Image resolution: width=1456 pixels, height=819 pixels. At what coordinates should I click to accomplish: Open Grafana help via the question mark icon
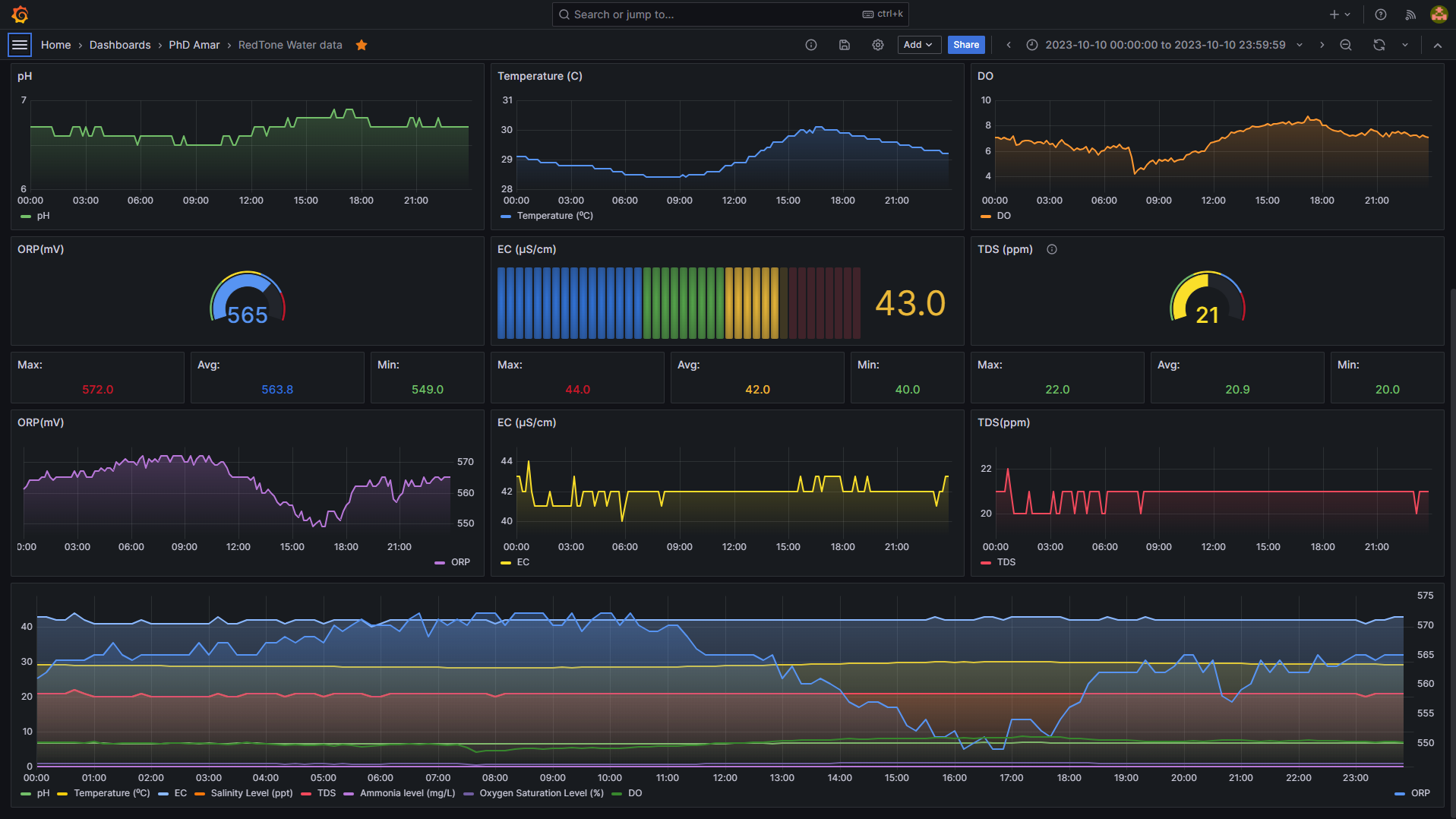tap(1380, 14)
